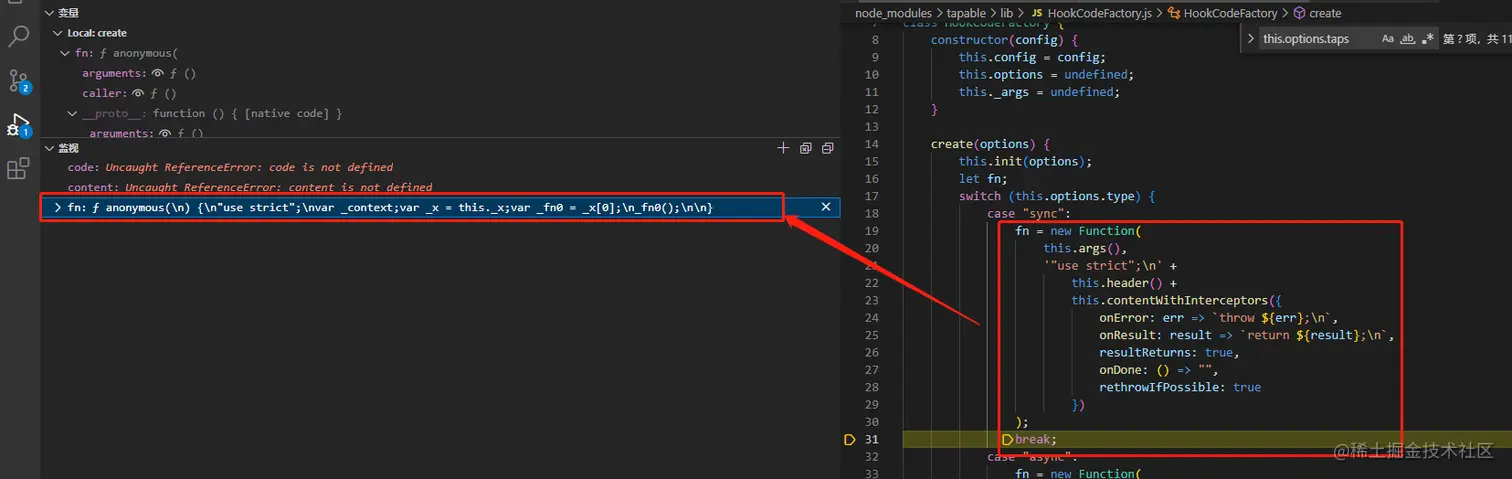The height and width of the screenshot is (479, 1512).
Task: Click the node_modules breadcrumb
Action: click(893, 13)
